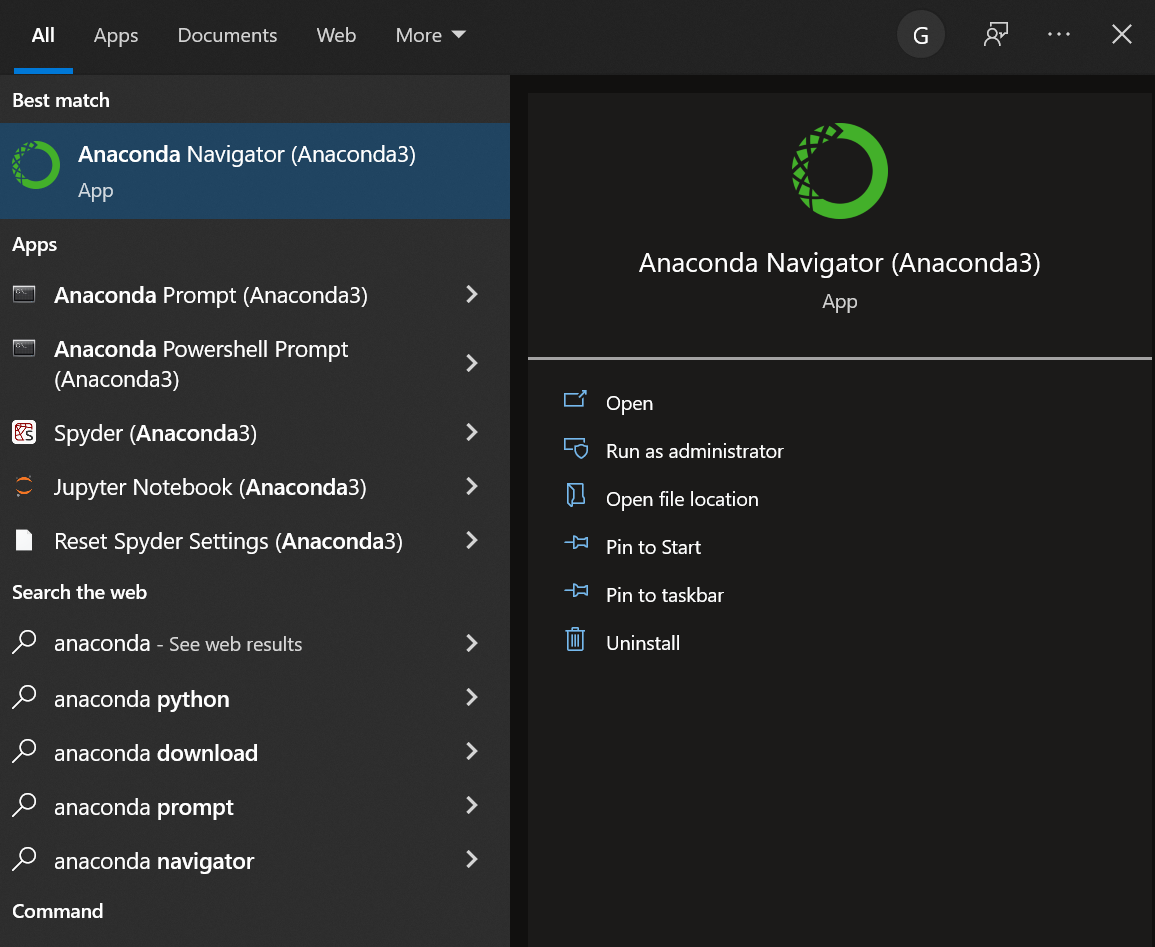Expand 'anaconda - See web results' chevron
This screenshot has width=1155, height=947.
click(472, 644)
